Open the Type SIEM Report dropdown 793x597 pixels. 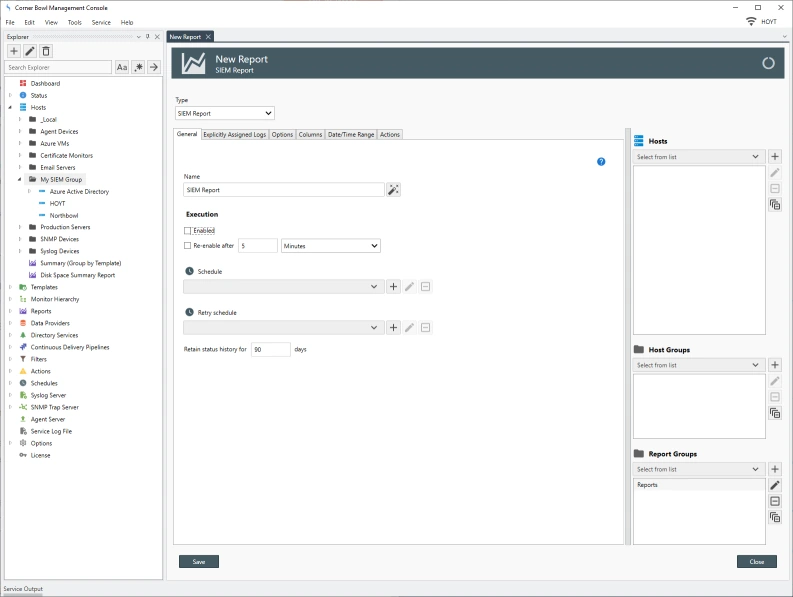pos(225,113)
